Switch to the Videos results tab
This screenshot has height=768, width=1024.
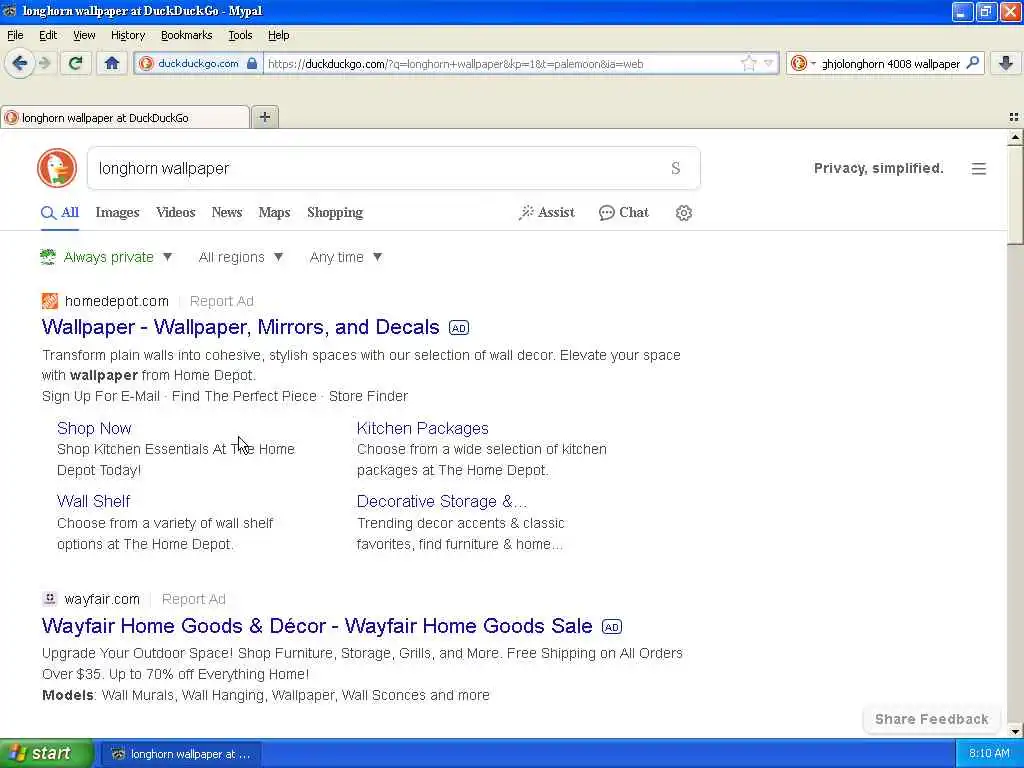176,213
